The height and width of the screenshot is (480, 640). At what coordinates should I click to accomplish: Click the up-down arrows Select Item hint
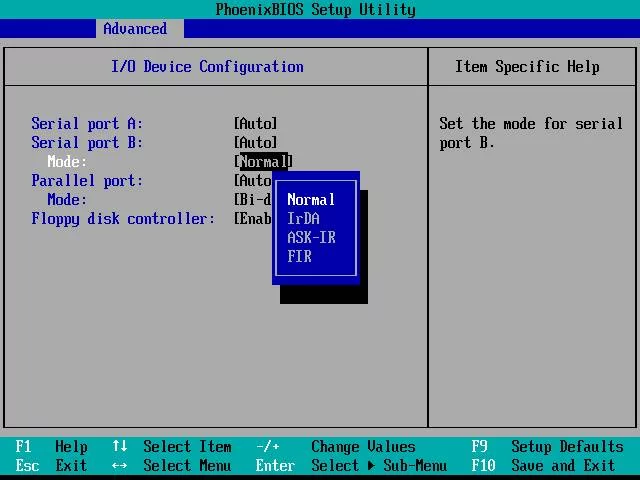point(172,447)
